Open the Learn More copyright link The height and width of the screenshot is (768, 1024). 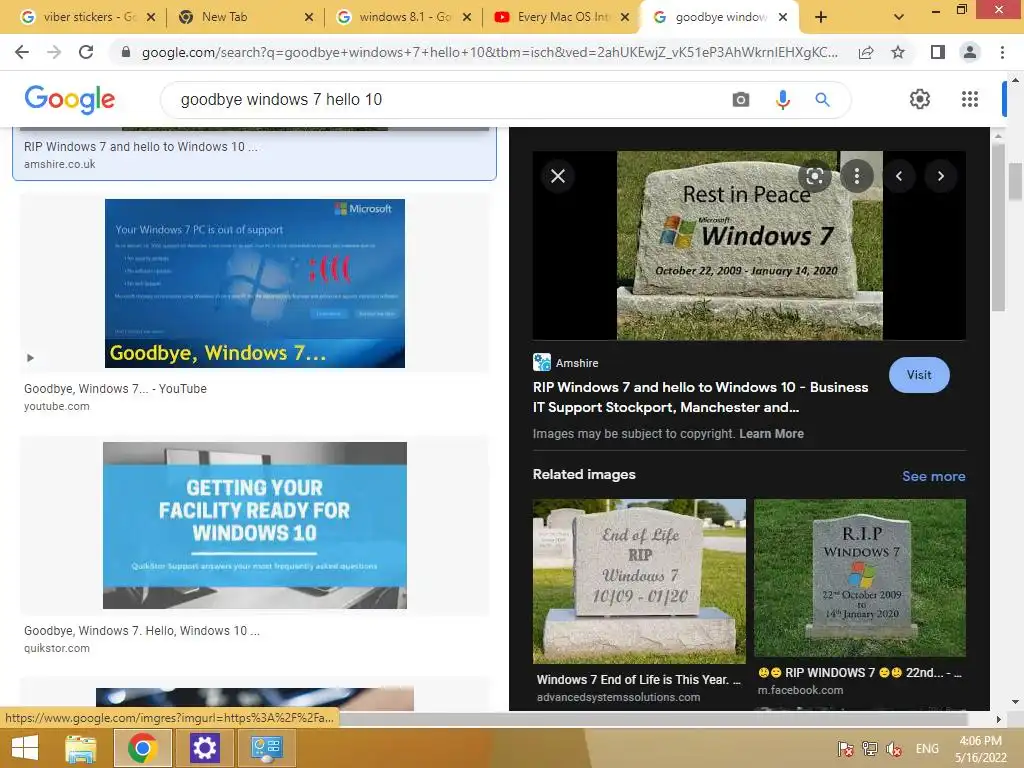[x=771, y=434]
